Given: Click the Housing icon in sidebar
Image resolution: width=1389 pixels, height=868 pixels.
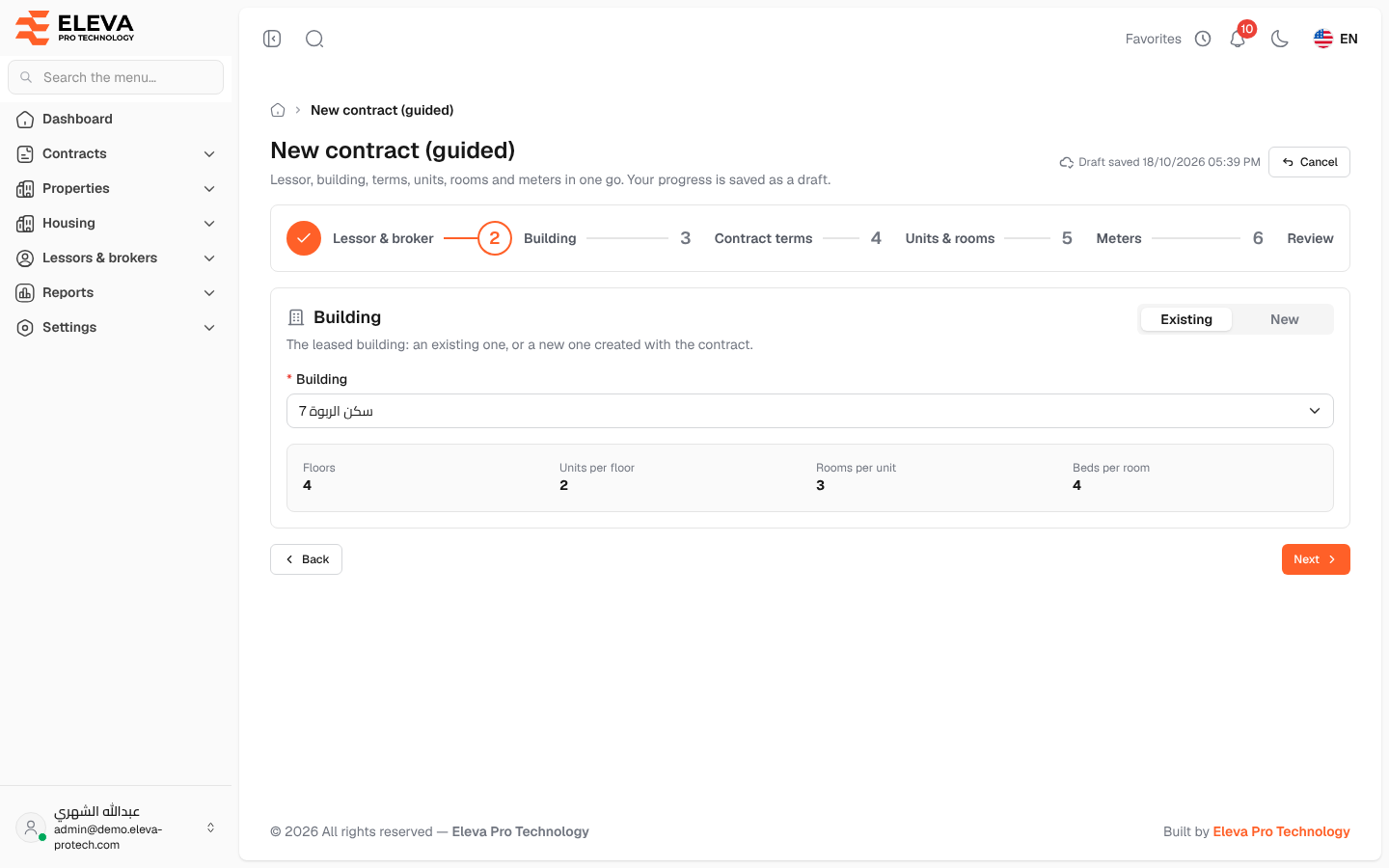Looking at the screenshot, I should click(x=25, y=224).
